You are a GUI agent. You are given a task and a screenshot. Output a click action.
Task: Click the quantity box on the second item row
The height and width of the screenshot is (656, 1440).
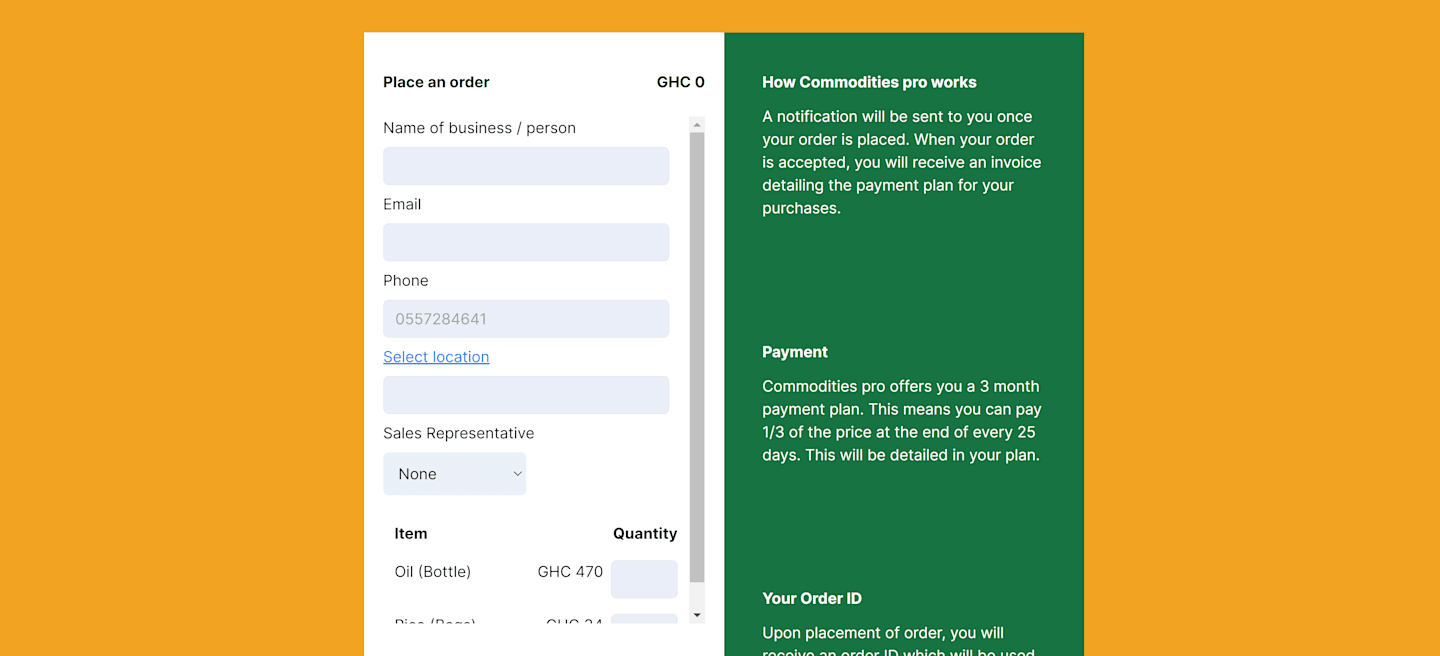click(x=644, y=618)
